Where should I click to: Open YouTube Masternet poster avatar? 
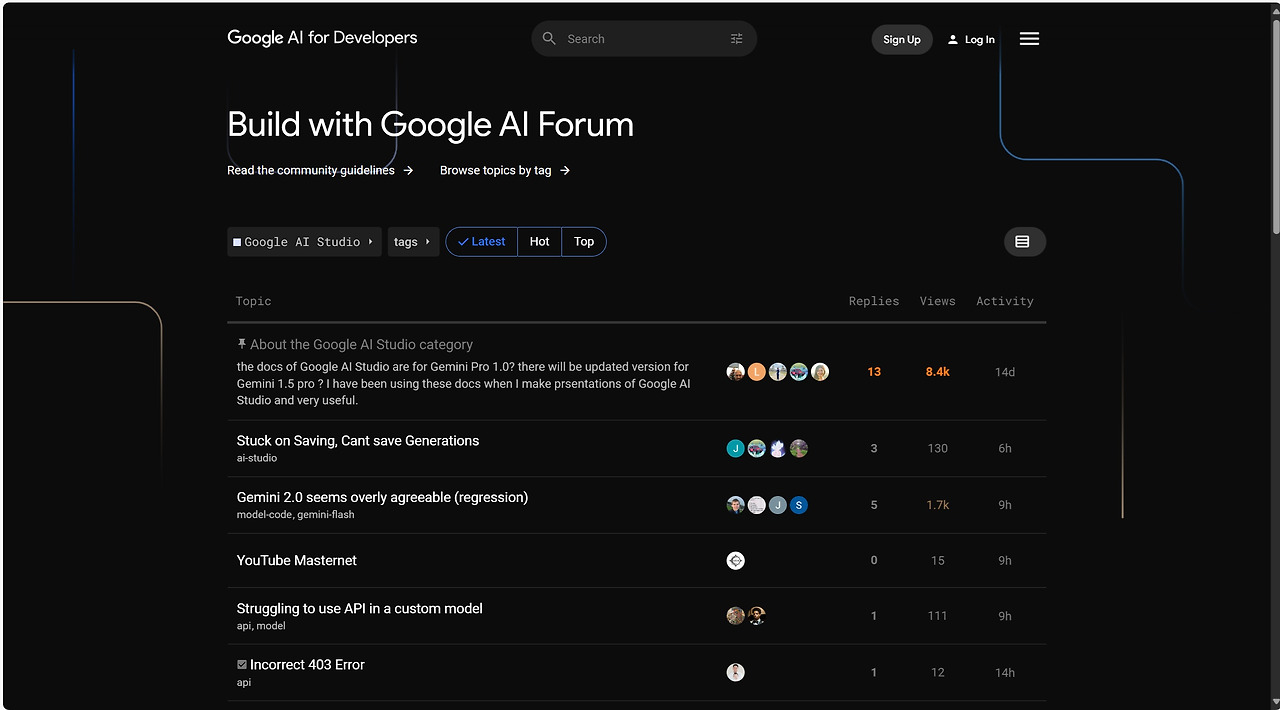[736, 561]
